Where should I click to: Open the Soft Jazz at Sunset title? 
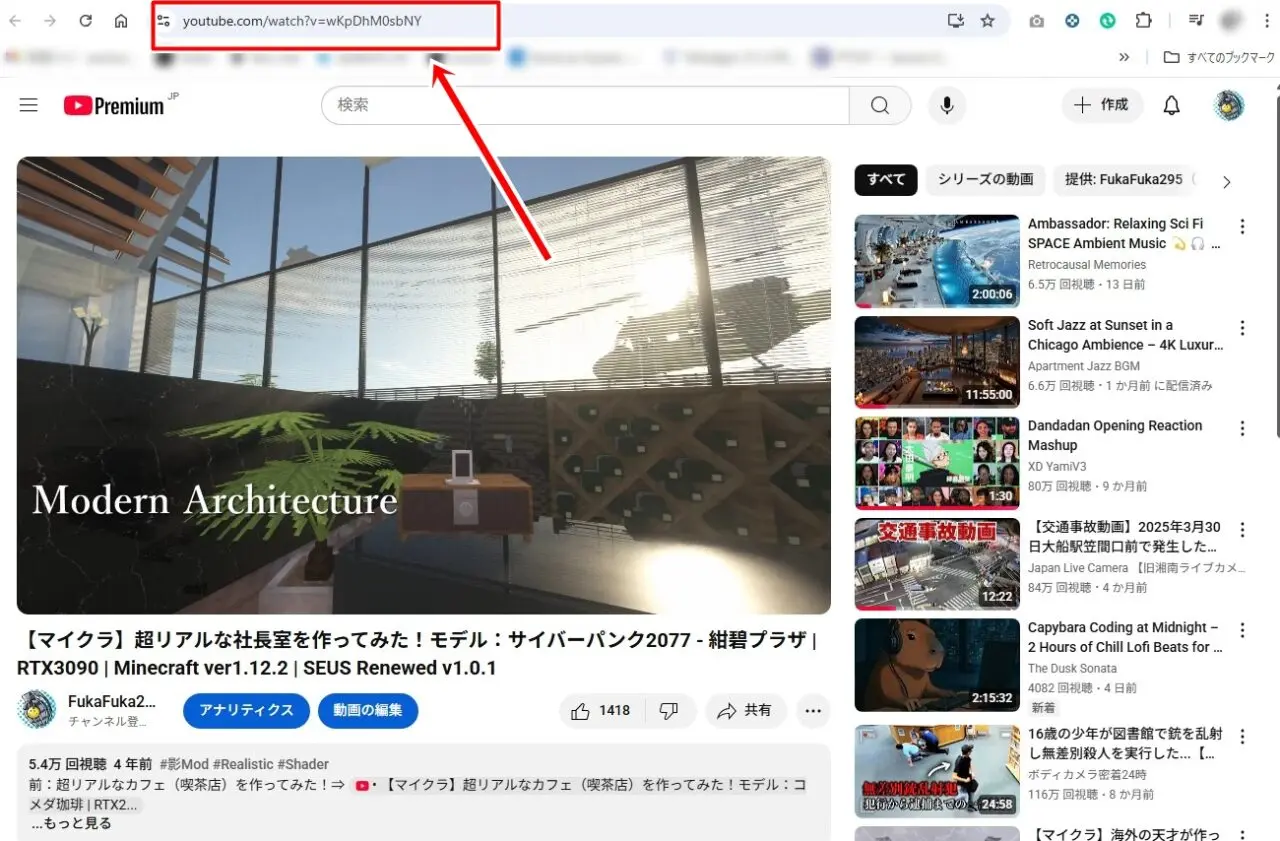pos(1125,335)
